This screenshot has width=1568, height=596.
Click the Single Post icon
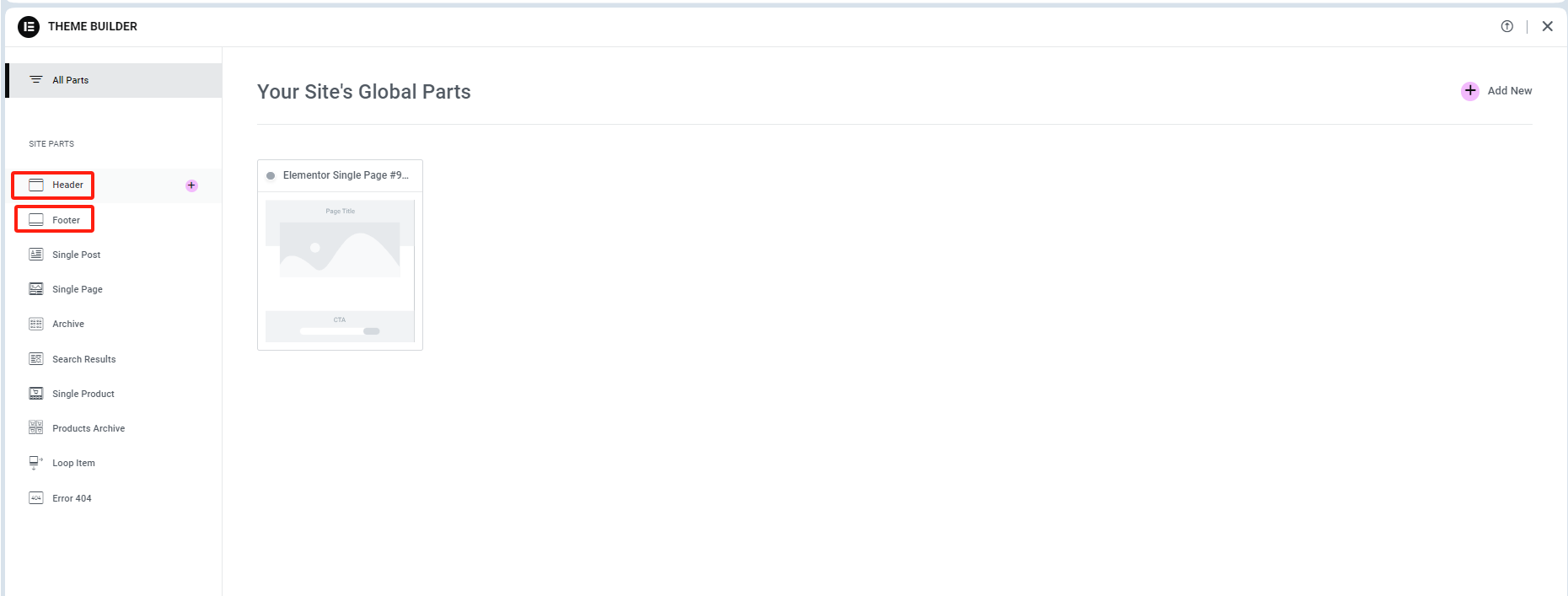[36, 255]
